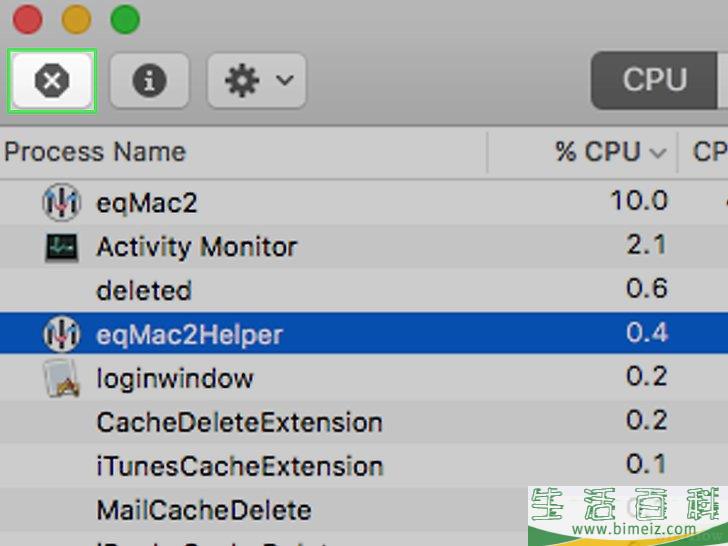Select the CacheDeleteExtension process row
The width and height of the screenshot is (728, 546).
[x=364, y=422]
